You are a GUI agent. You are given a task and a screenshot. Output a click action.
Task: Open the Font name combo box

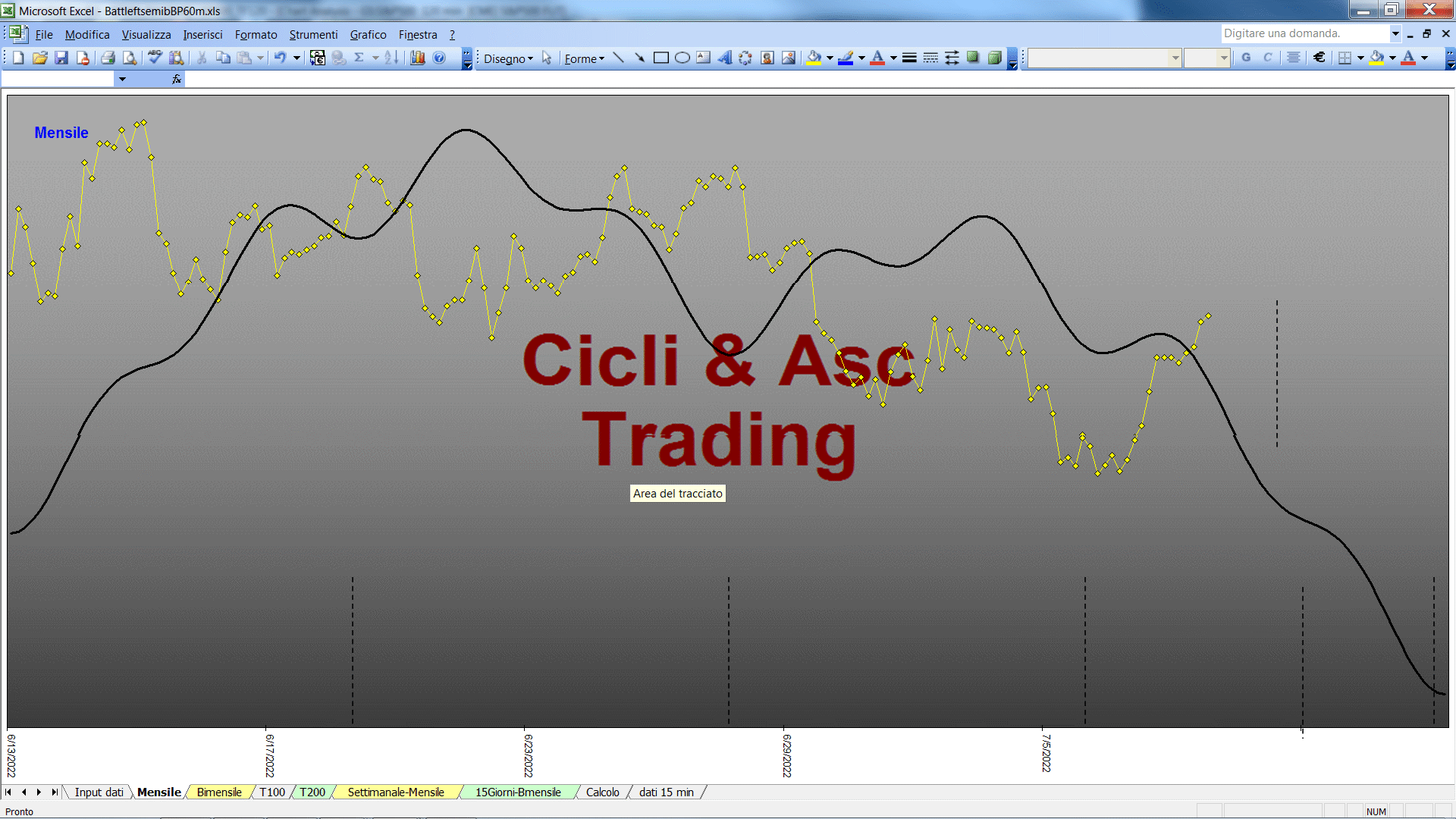coord(1105,58)
